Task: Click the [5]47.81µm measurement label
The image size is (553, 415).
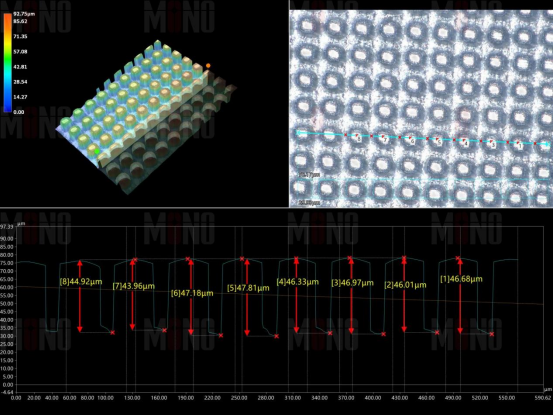Action: pos(248,288)
